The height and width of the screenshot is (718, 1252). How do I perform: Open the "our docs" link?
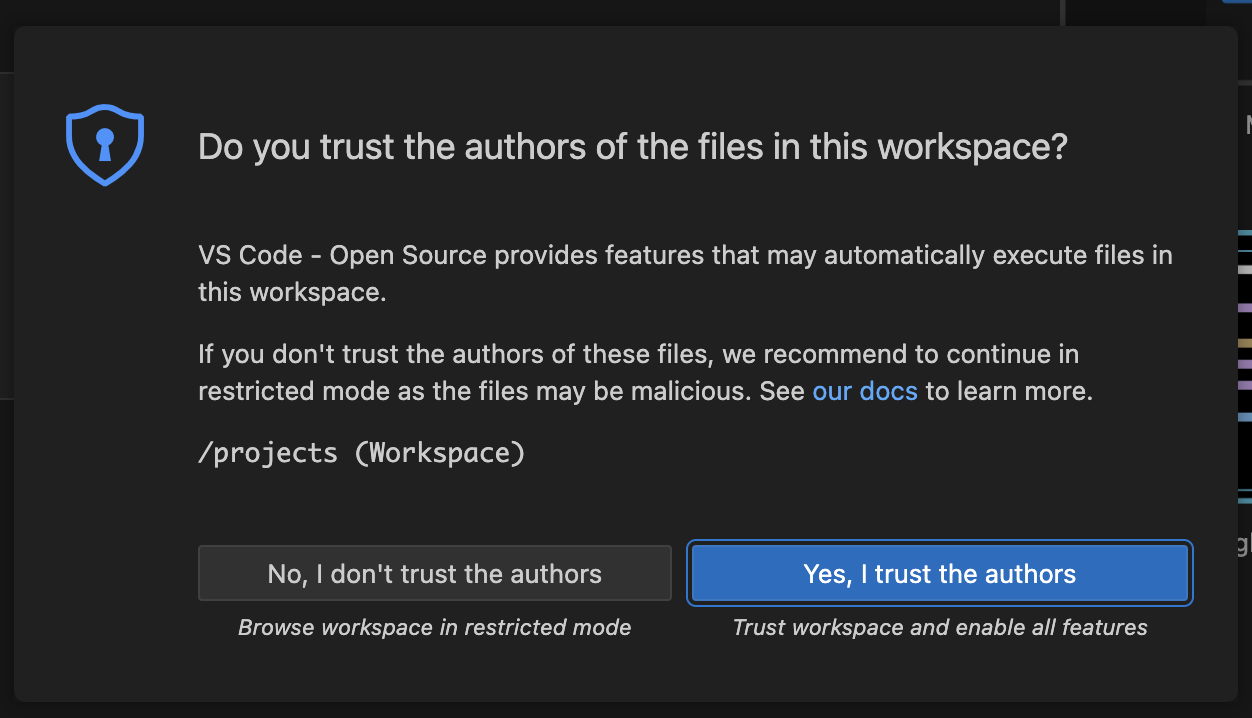pos(865,391)
